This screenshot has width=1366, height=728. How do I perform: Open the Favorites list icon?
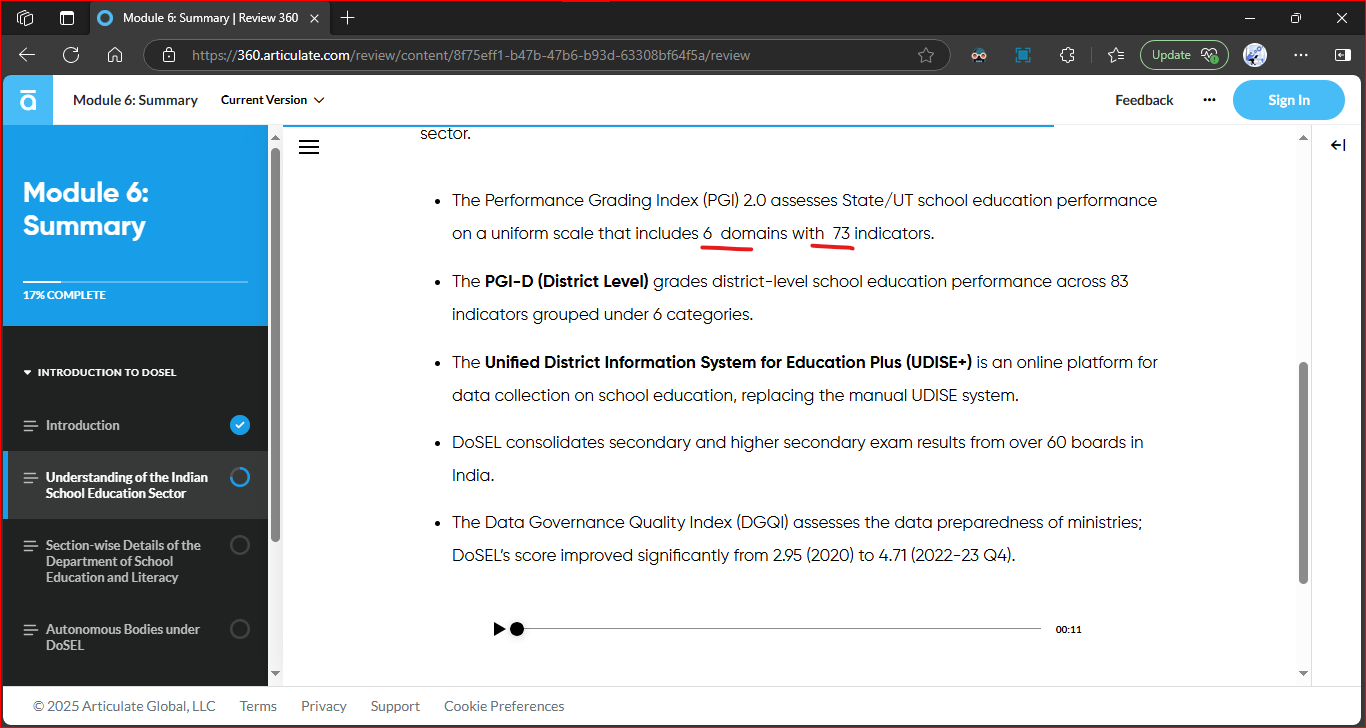point(1115,55)
